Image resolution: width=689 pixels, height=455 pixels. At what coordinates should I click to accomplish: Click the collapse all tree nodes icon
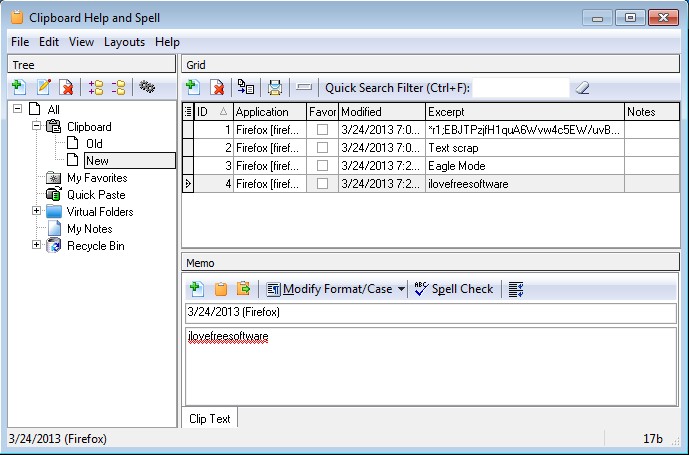pyautogui.click(x=119, y=88)
